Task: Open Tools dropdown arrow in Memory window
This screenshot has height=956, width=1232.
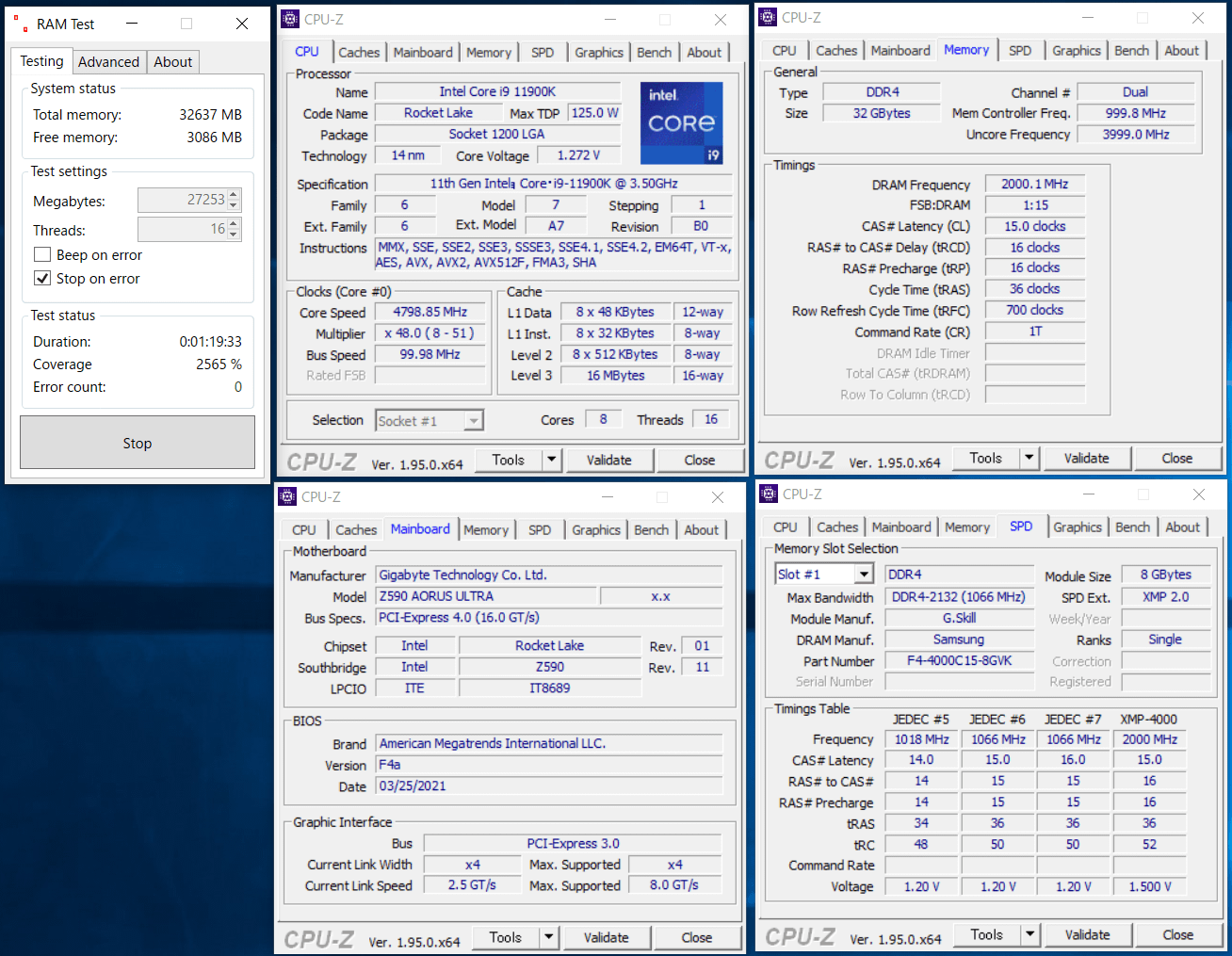Action: [1029, 458]
